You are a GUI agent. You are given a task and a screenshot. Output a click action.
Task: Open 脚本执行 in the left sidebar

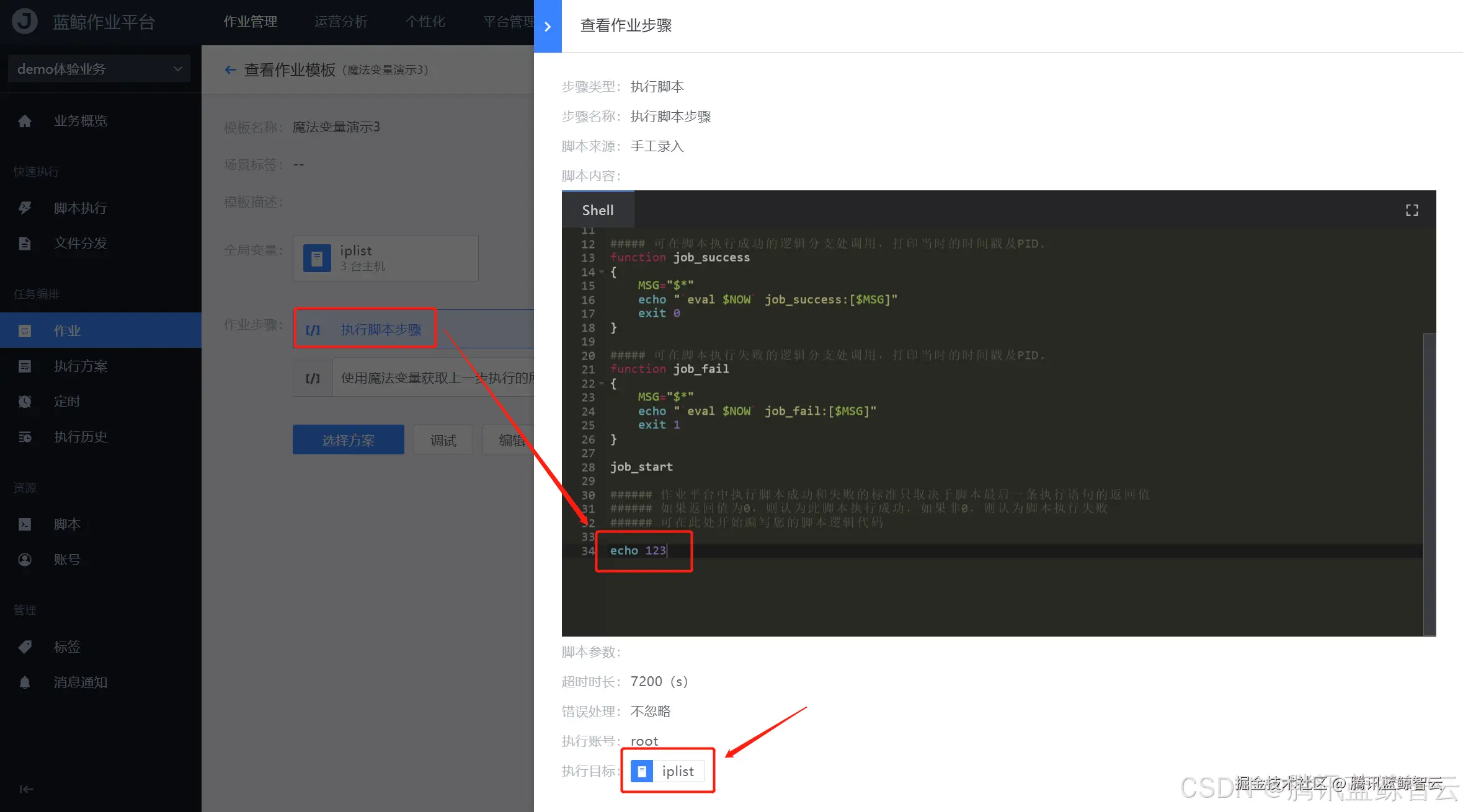(x=79, y=208)
